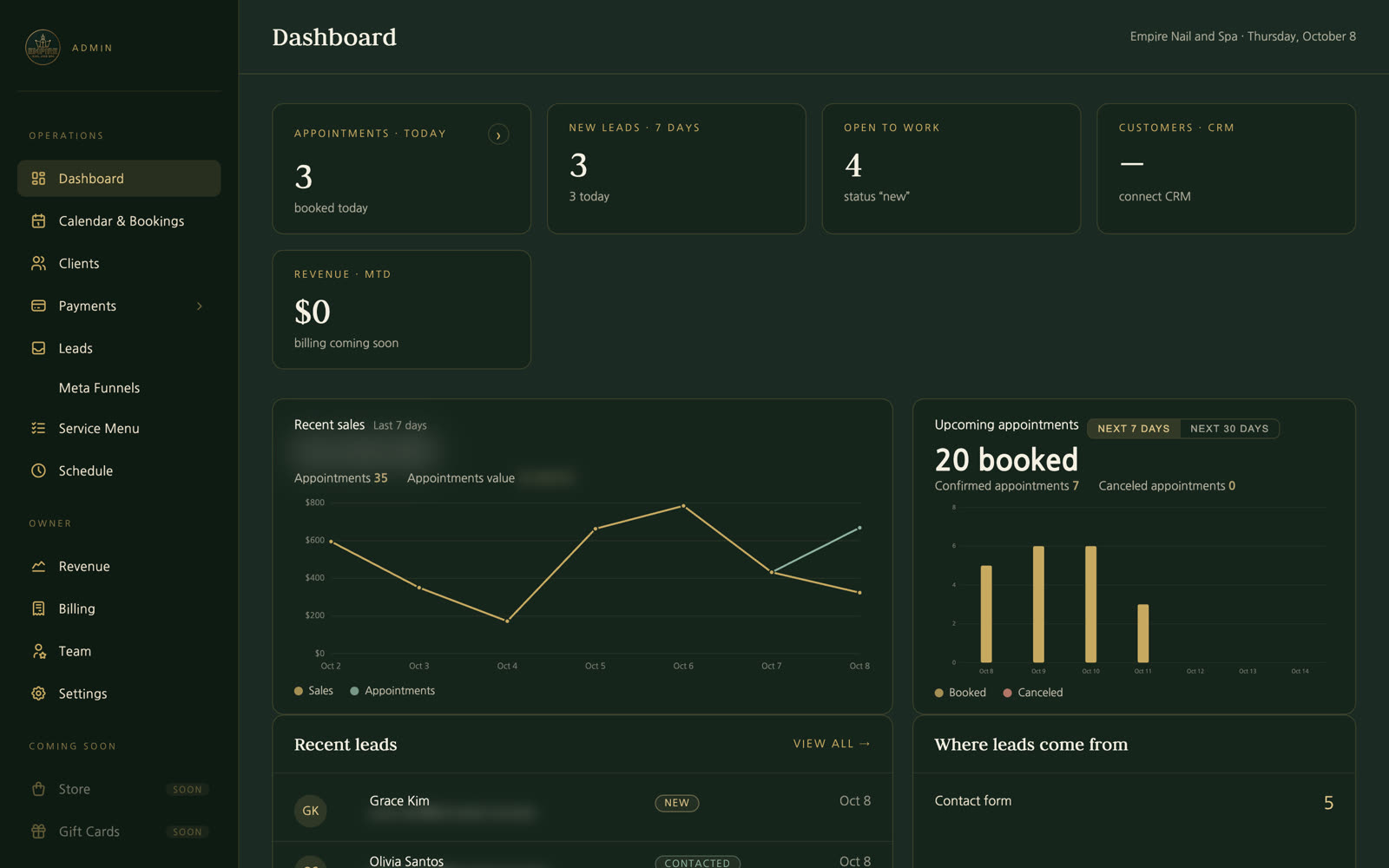Click the Team person icon
Screen dimensions: 1389x868
tap(38, 651)
